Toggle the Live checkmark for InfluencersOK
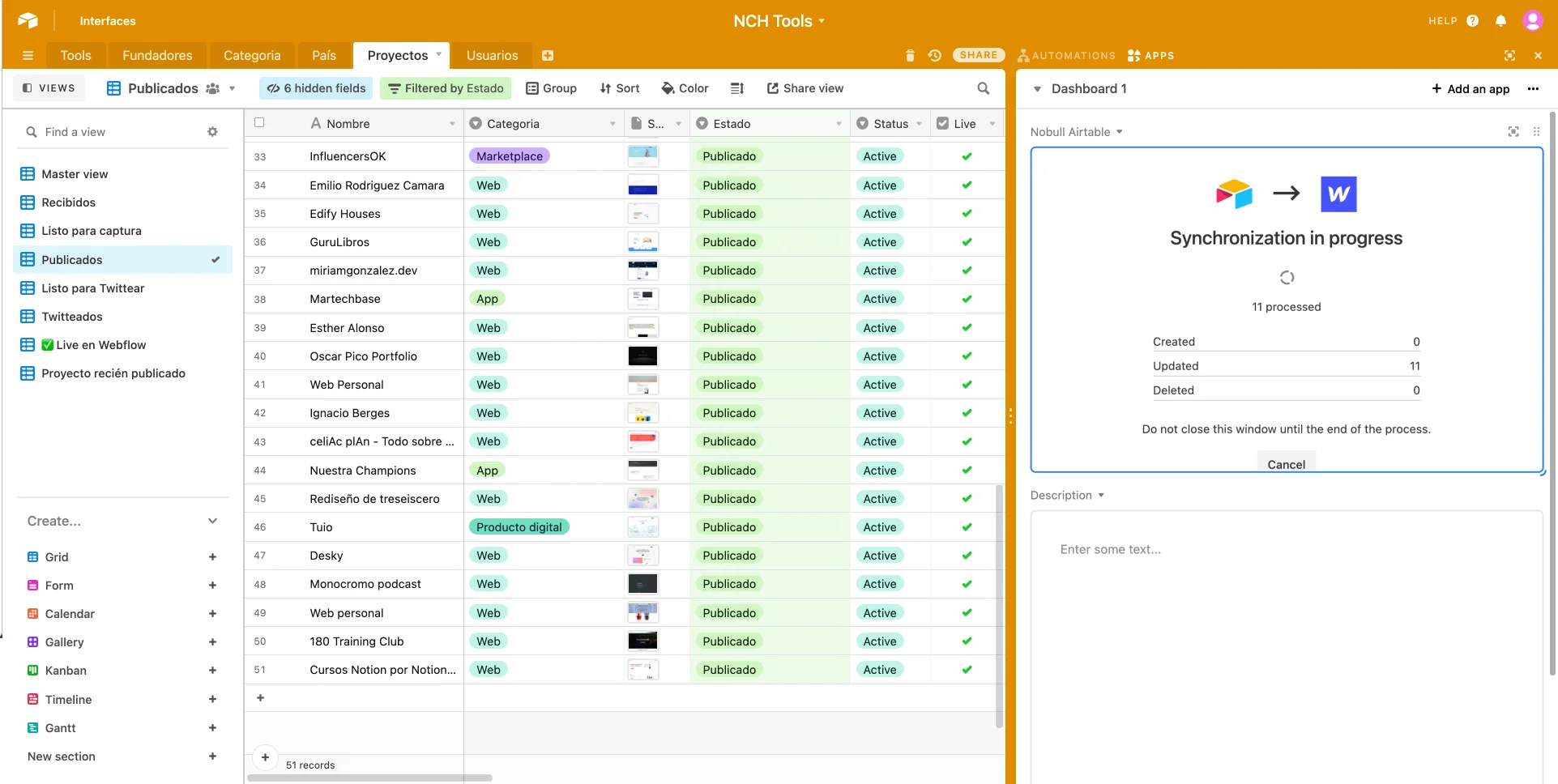Viewport: 1558px width, 784px height. pos(967,156)
